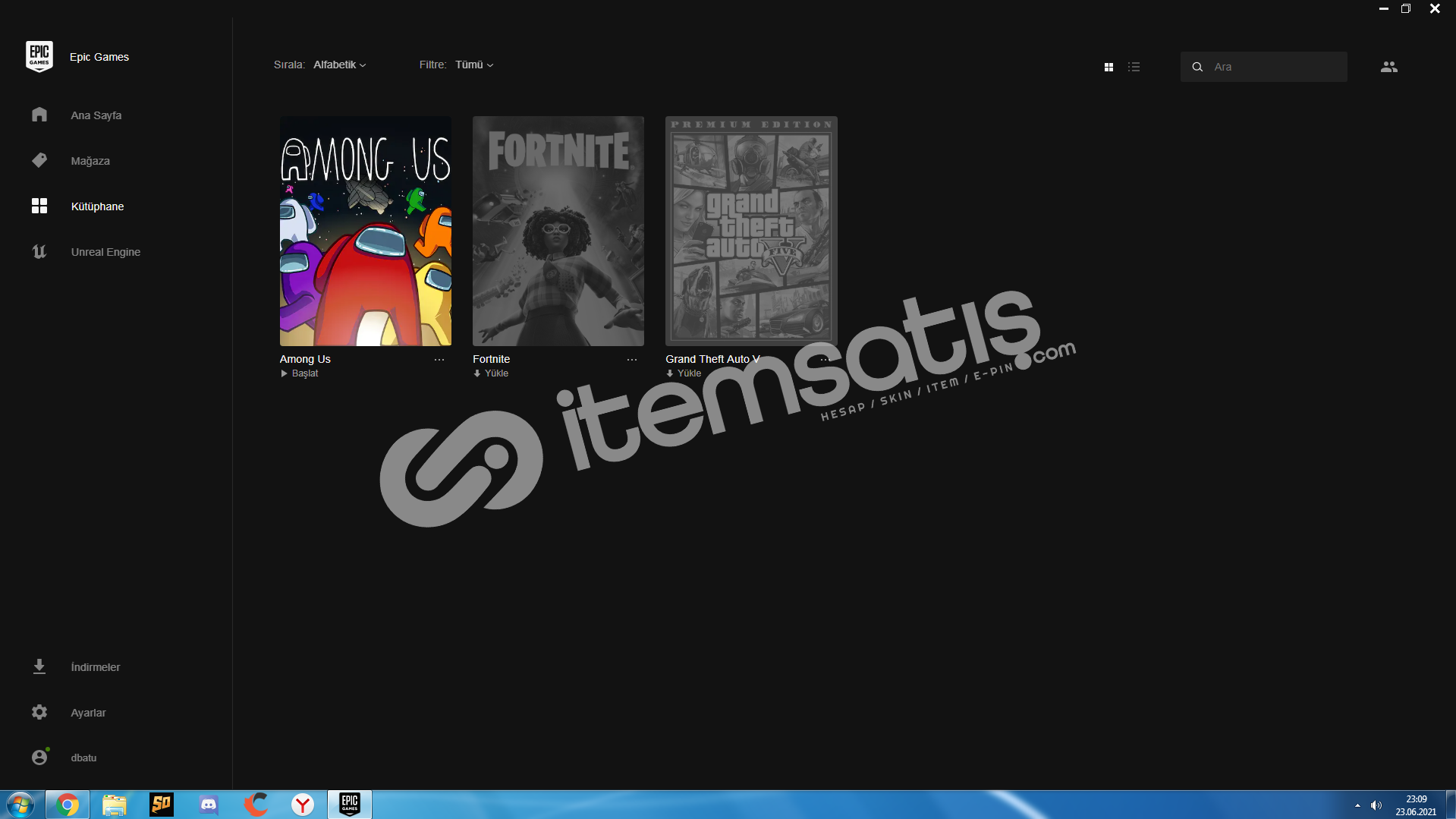1456x819 pixels.
Task: Restore down the Epic Games window
Action: [1406, 8]
